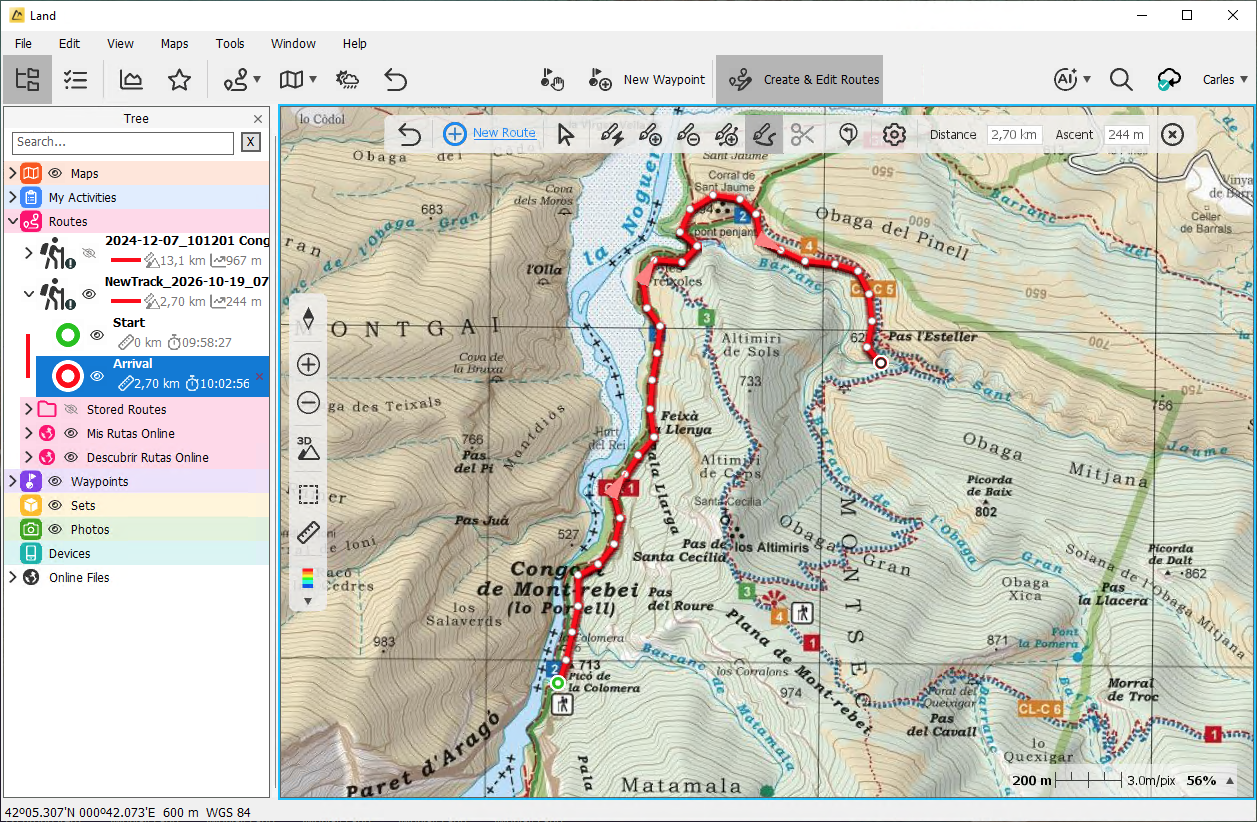Image resolution: width=1257 pixels, height=822 pixels.
Task: Click the New Route link
Action: click(x=504, y=133)
